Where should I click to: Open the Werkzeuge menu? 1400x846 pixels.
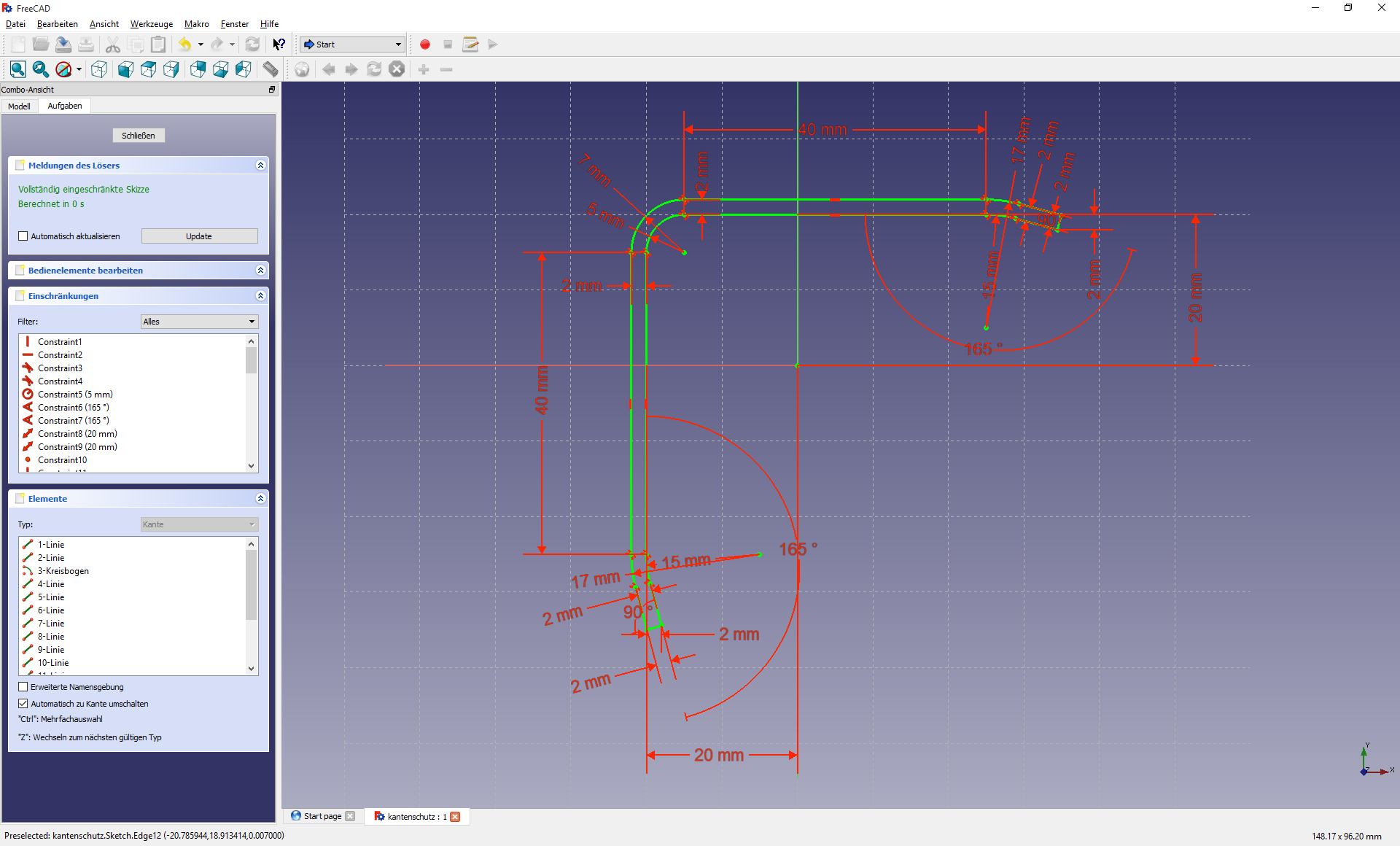point(152,24)
